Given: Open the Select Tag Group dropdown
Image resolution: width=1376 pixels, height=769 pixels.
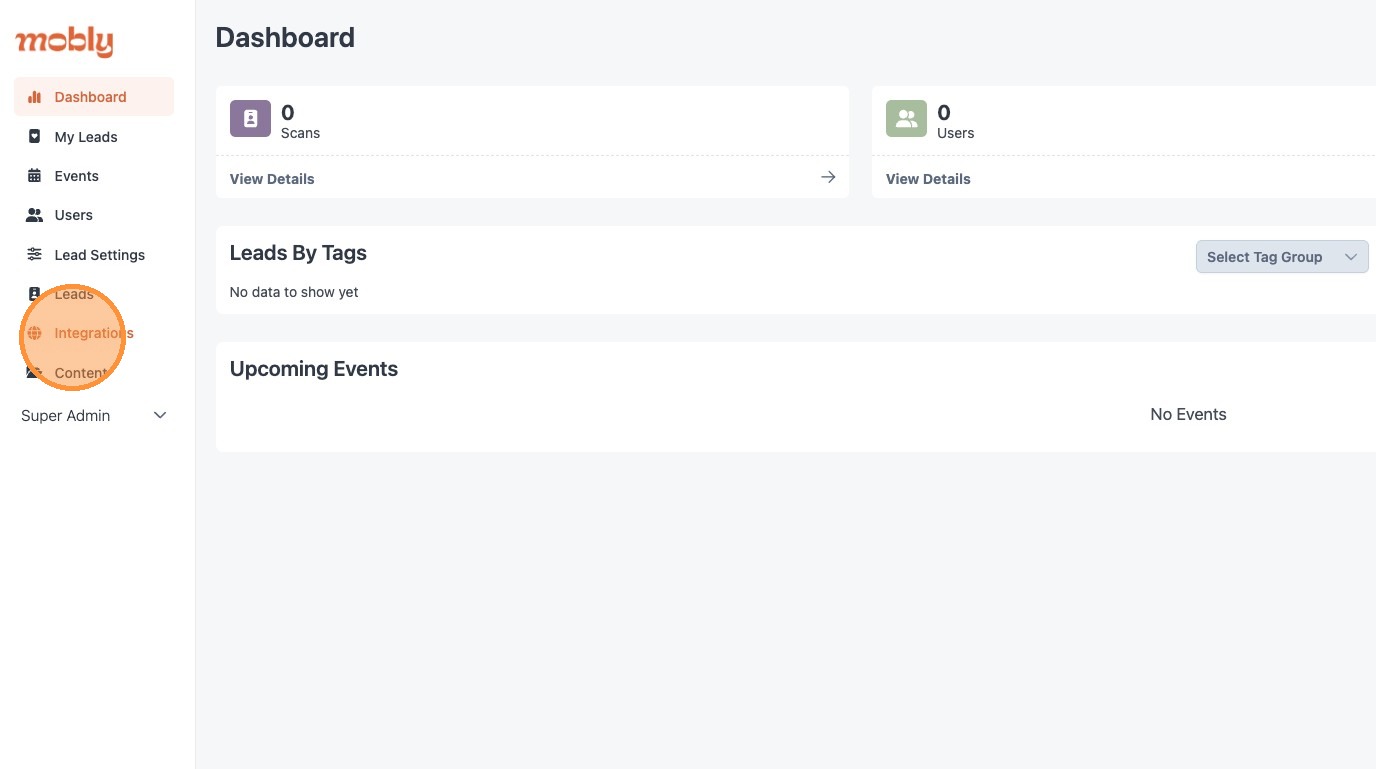Looking at the screenshot, I should (1281, 257).
